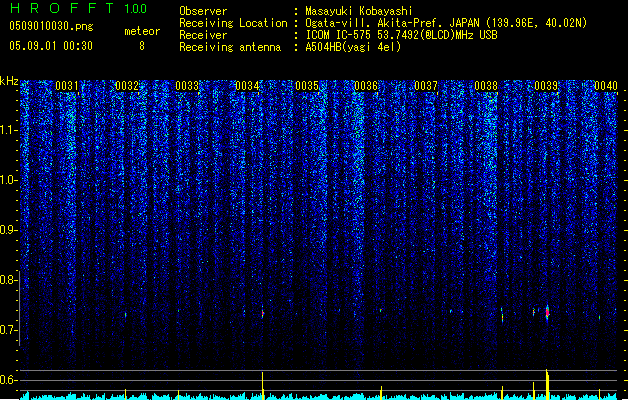Viewport: 629px width, 400px height.
Task: Click time marker 0037
Action: click(426, 86)
